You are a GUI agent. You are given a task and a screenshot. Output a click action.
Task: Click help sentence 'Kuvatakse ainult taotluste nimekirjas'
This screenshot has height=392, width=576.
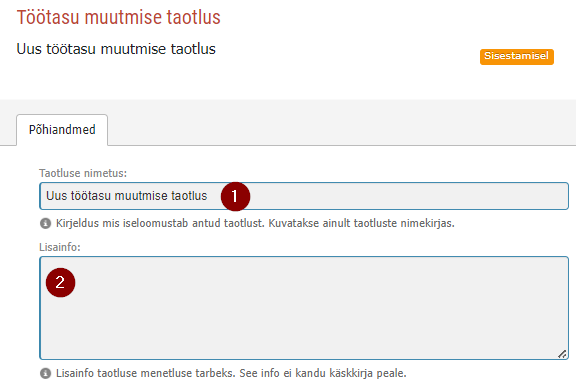coord(361,223)
